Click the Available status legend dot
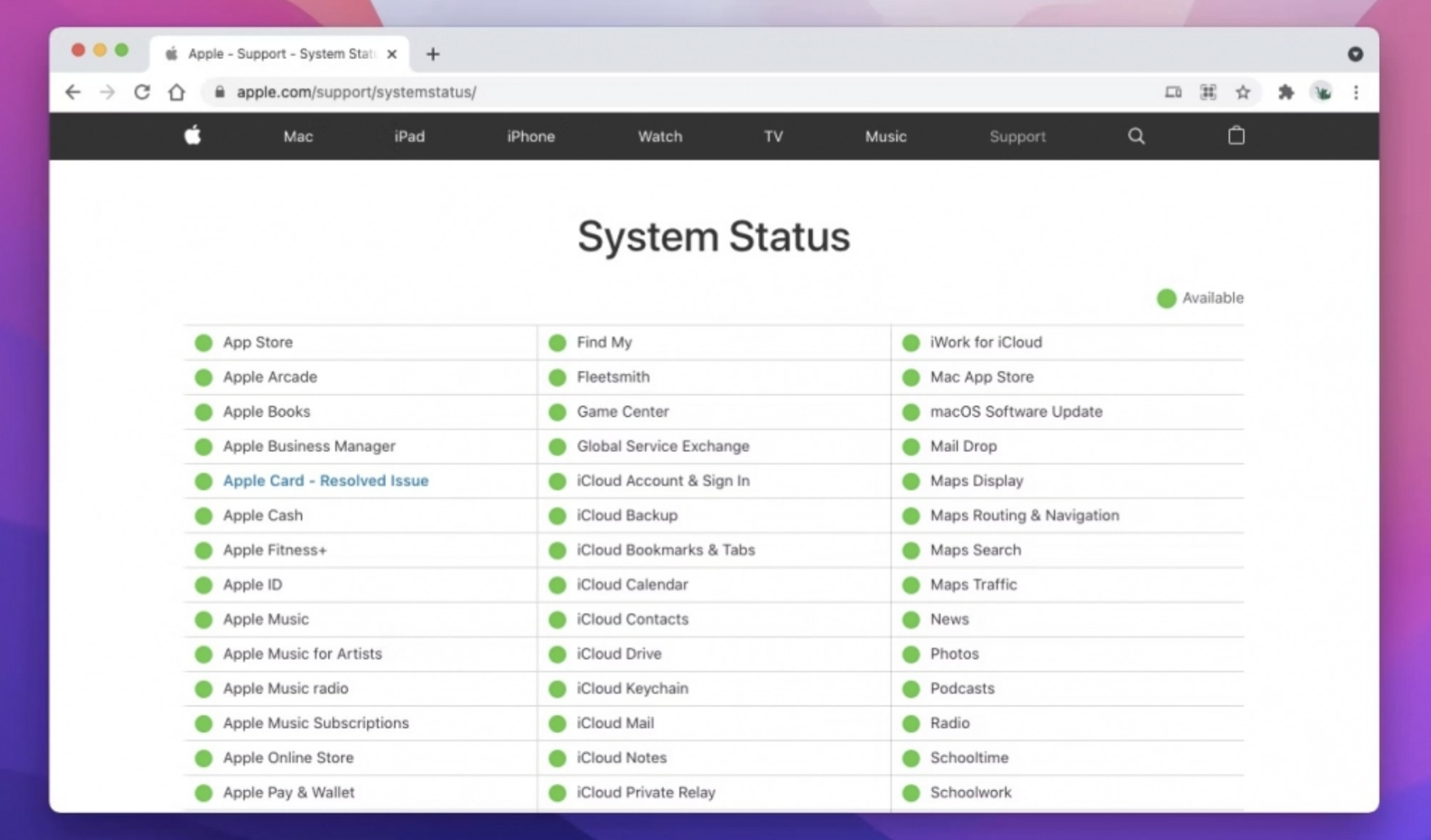The width and height of the screenshot is (1431, 840). pyautogui.click(x=1166, y=298)
